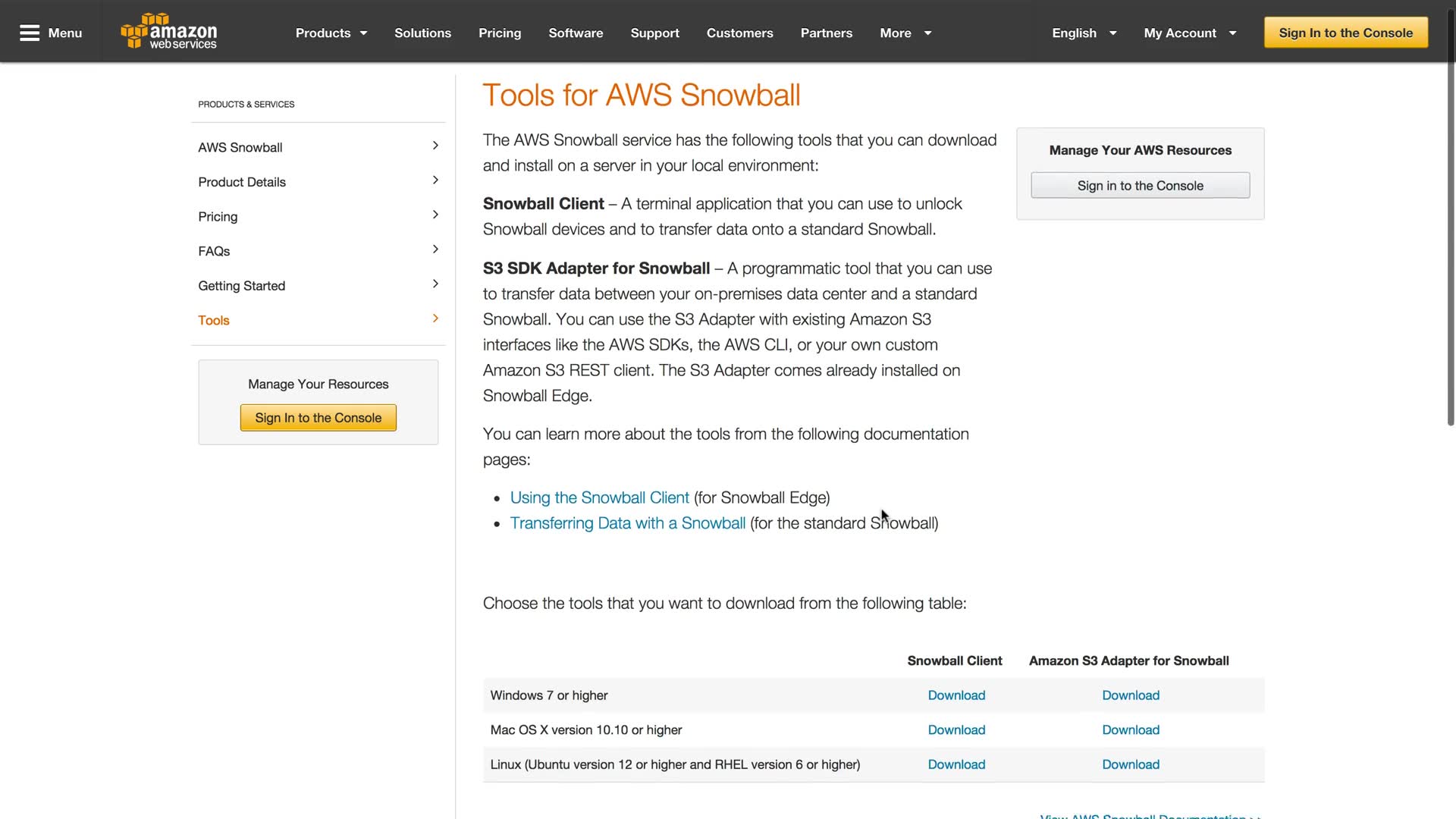Expand the Products dropdown menu
Screen dimensions: 1456x819
[x=331, y=33]
